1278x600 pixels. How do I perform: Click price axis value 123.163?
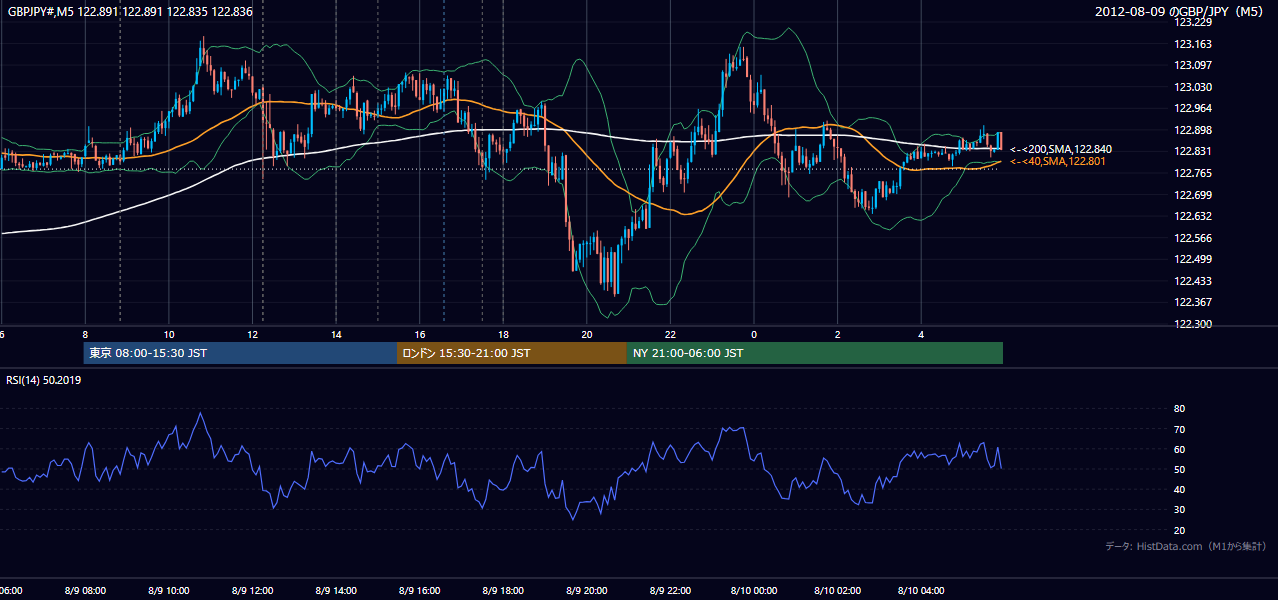1194,44
